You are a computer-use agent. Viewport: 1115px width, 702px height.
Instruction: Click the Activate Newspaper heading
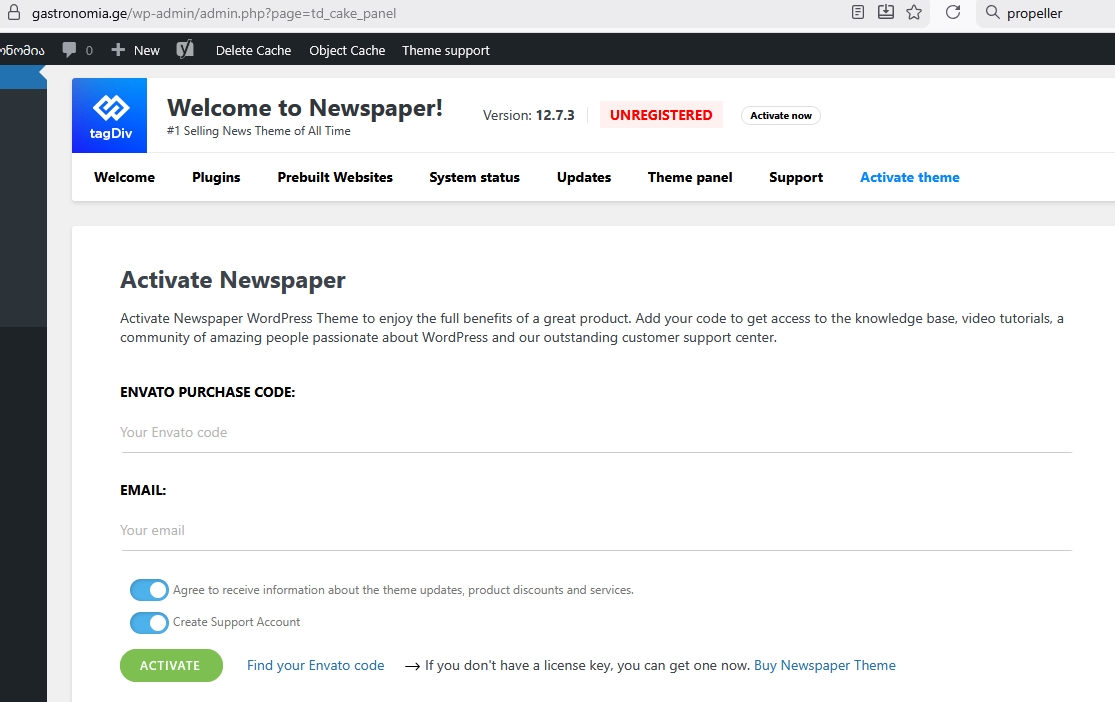233,280
